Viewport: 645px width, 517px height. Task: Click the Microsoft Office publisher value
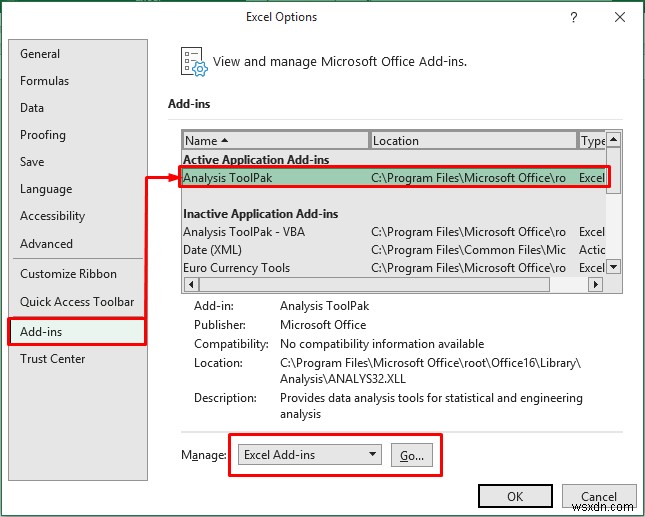pos(323,325)
